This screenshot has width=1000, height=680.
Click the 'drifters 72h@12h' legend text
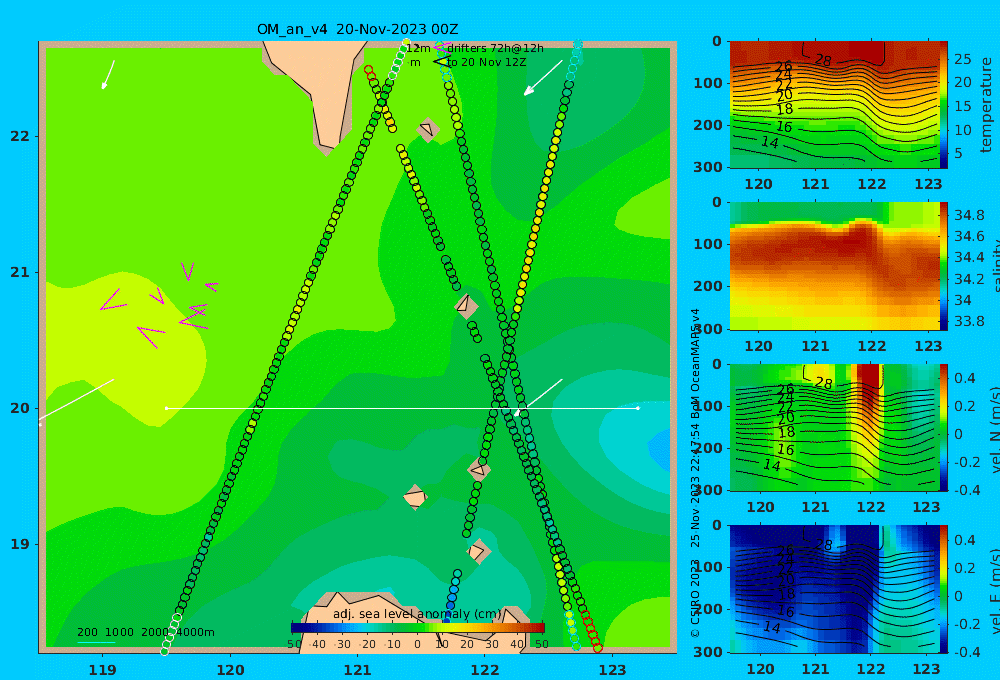click(496, 48)
